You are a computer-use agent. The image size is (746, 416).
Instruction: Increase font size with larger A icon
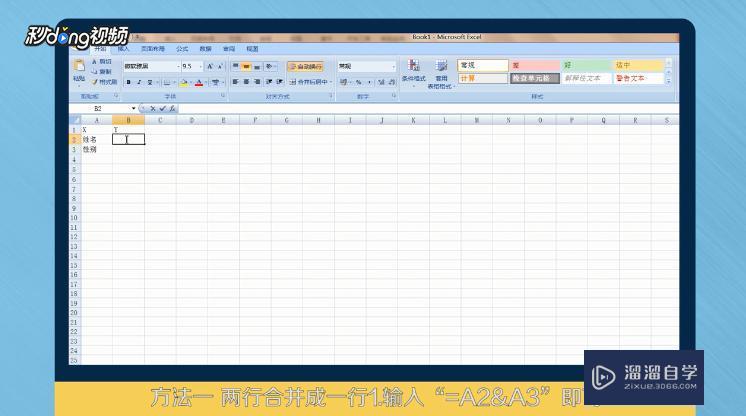210,66
